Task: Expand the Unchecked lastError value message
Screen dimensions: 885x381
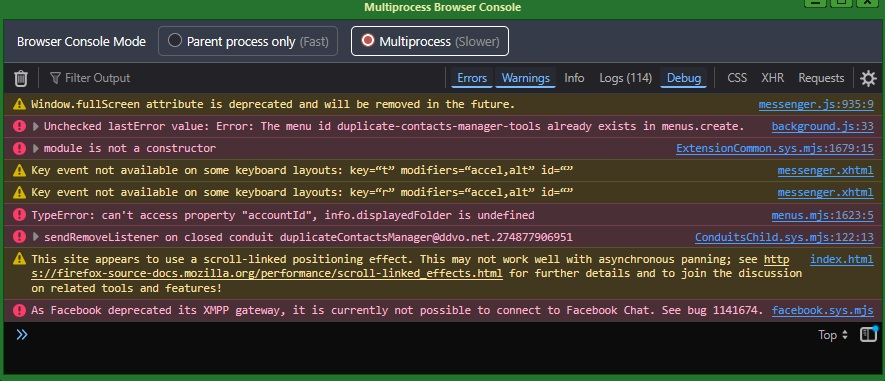Action: coord(36,126)
